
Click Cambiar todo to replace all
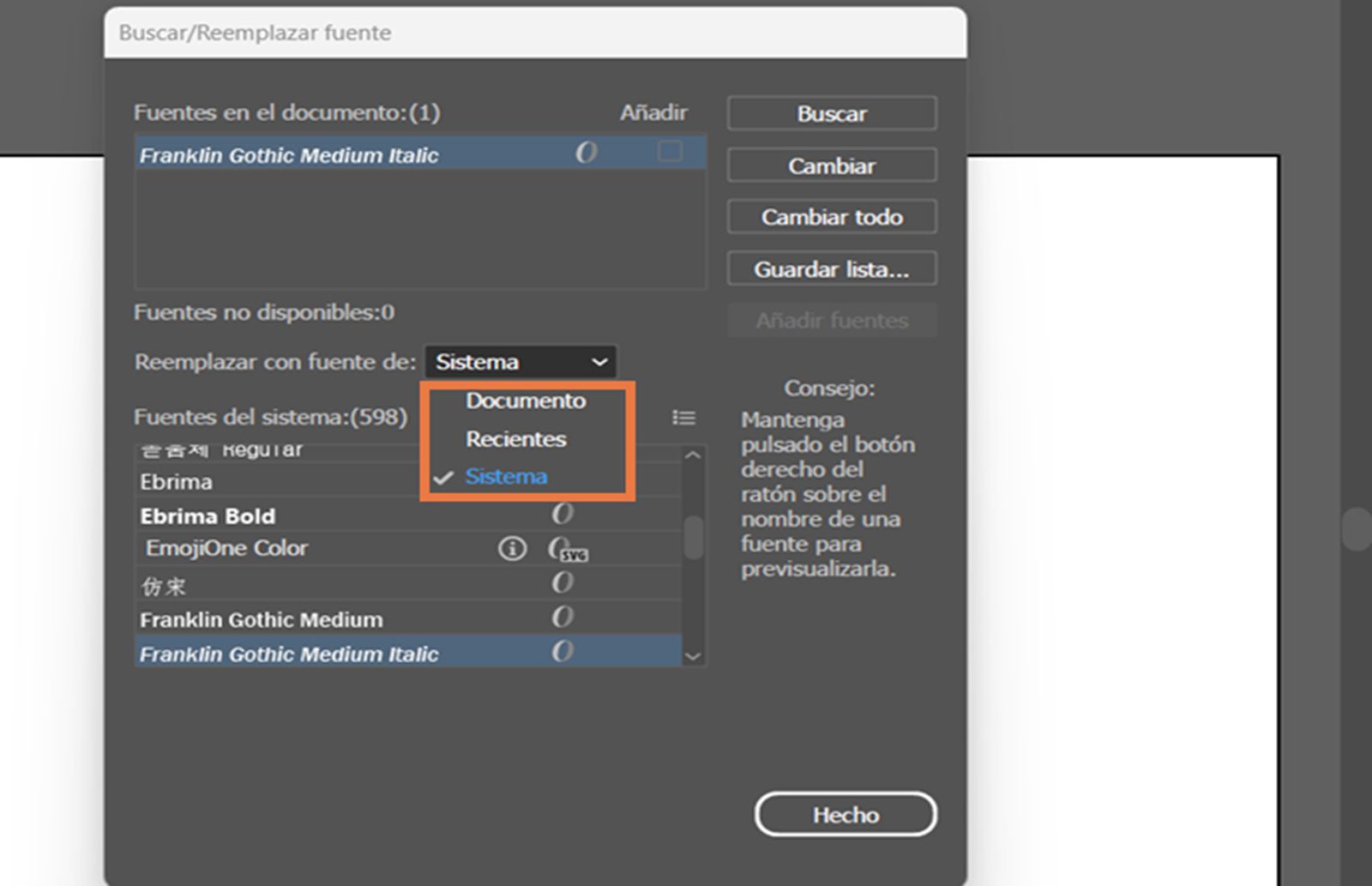pyautogui.click(x=831, y=217)
